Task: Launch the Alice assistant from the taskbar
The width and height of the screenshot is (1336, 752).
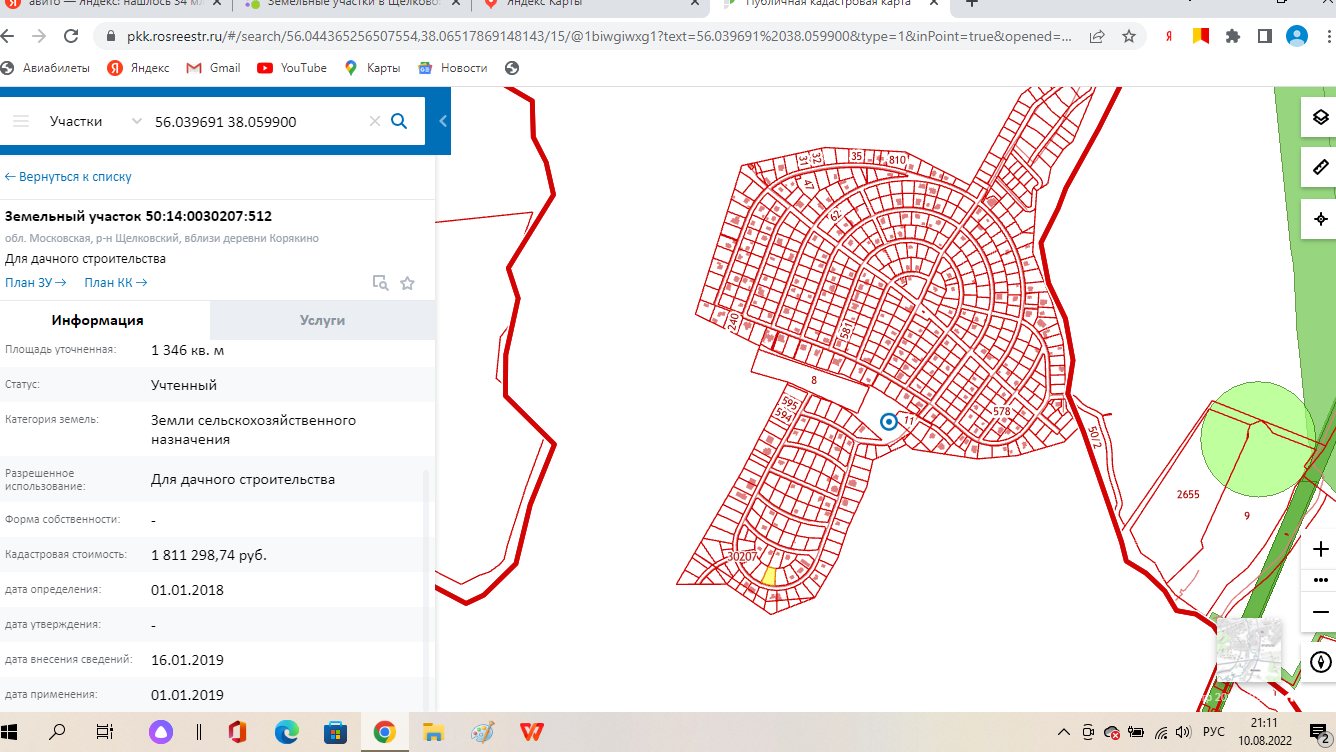Action: pos(159,732)
